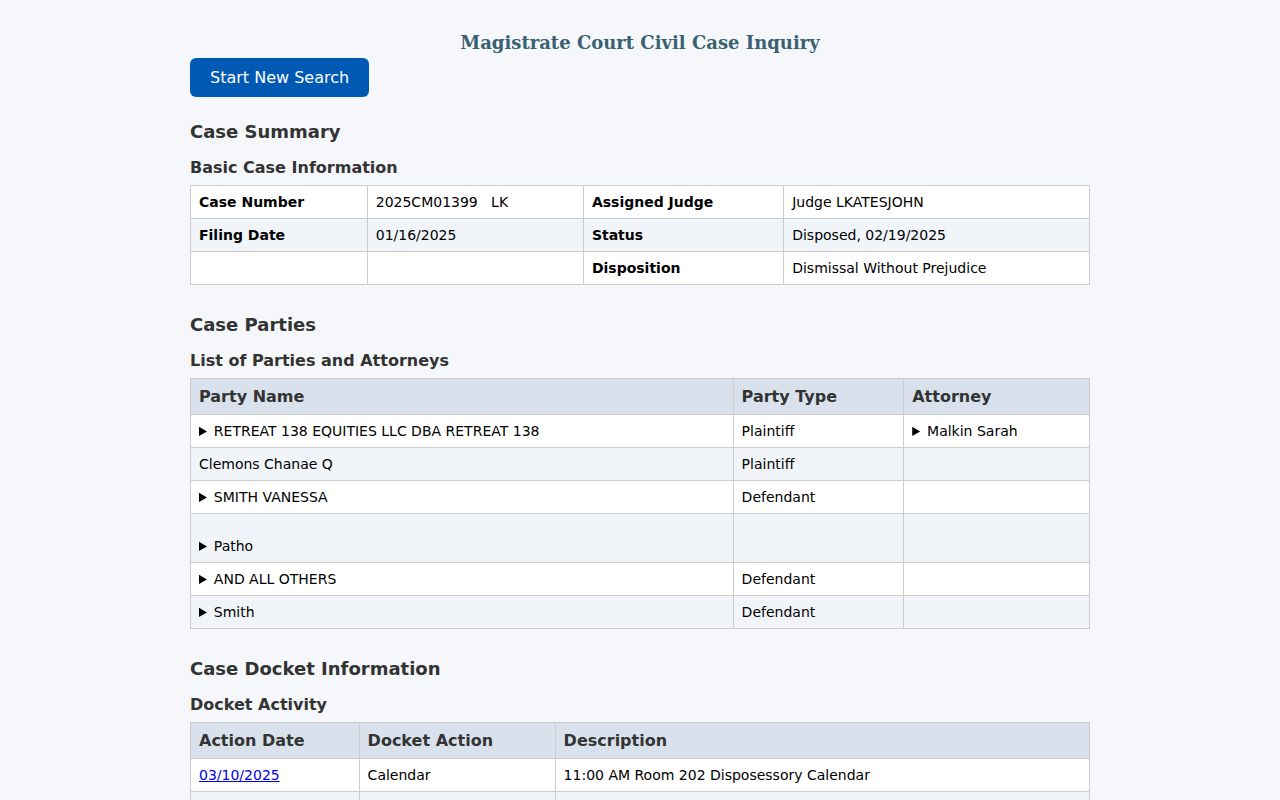The height and width of the screenshot is (800, 1280).
Task: Click the Judge LKATESJOHN cell
Action: pos(936,202)
